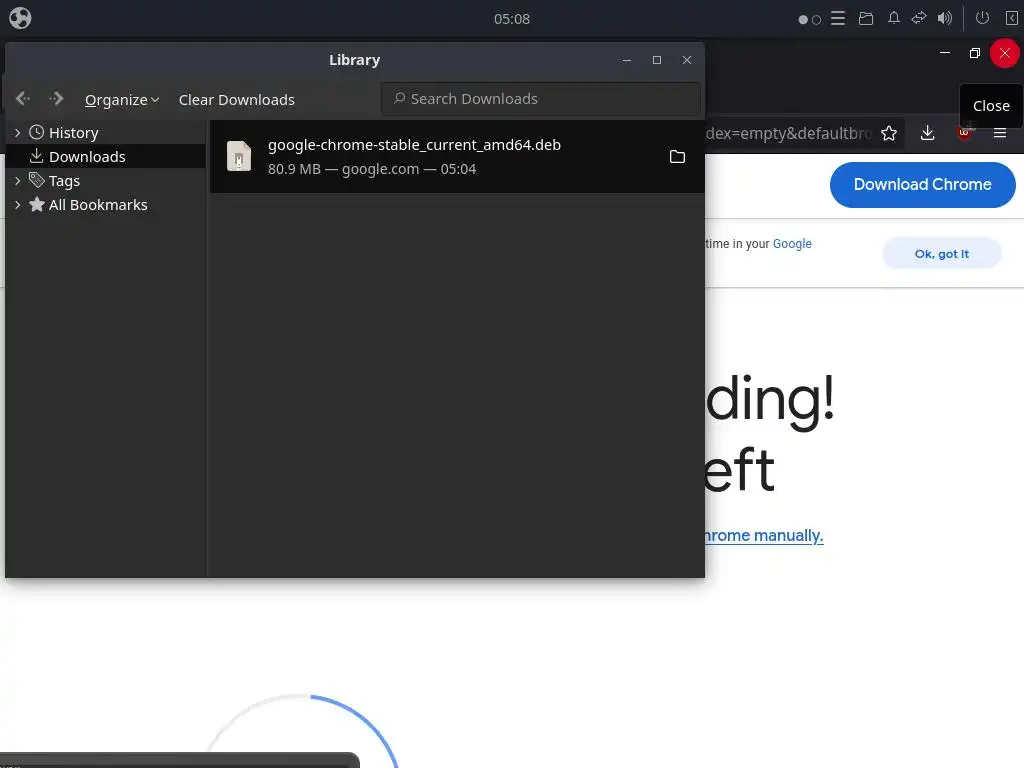Click the network connection arrows icon
The image size is (1024, 768).
(919, 18)
